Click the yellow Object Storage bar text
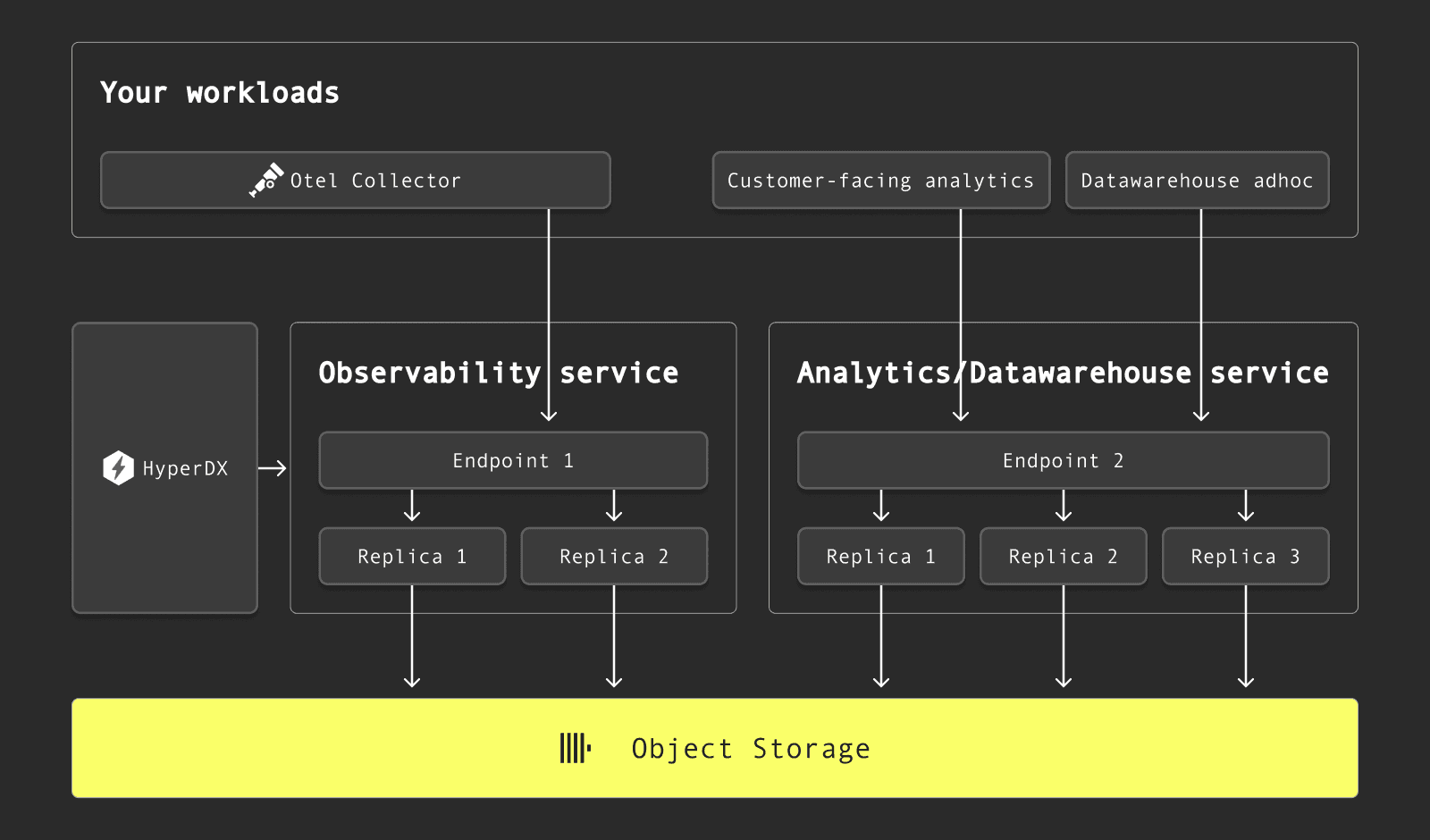1430x840 pixels. pyautogui.click(x=751, y=749)
